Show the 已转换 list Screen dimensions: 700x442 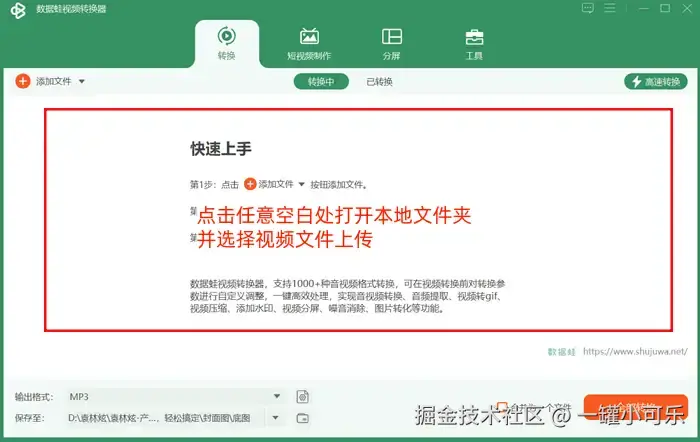(x=379, y=82)
